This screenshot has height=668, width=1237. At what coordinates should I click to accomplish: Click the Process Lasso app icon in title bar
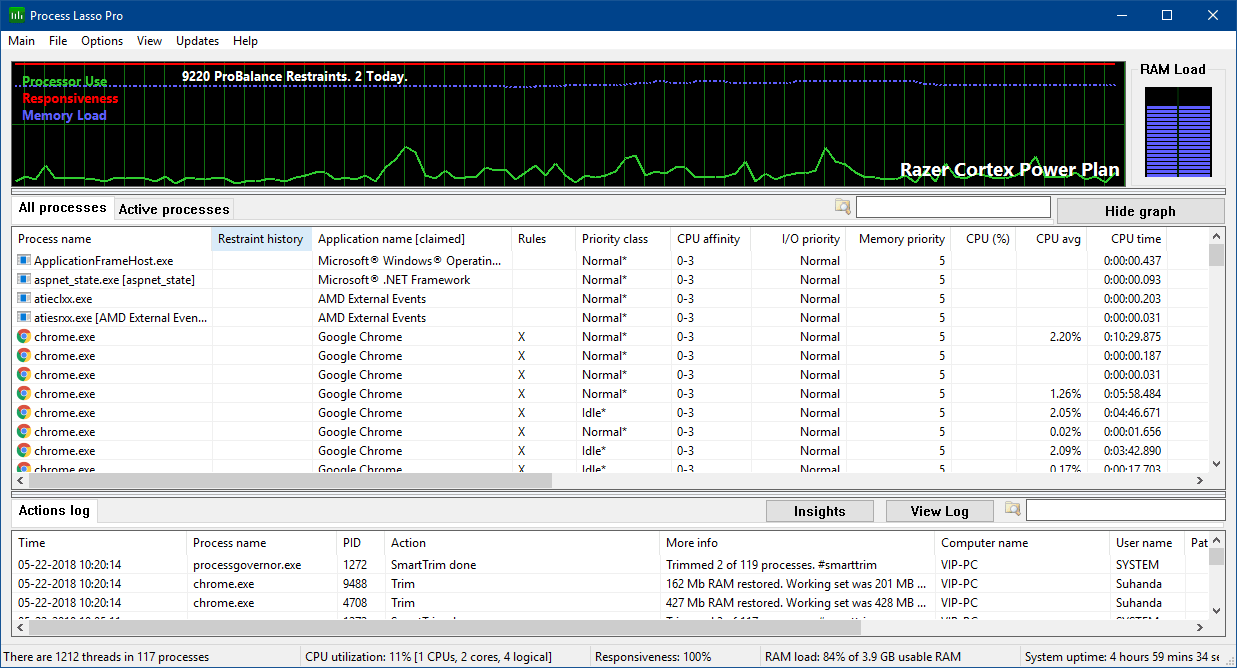click(17, 16)
